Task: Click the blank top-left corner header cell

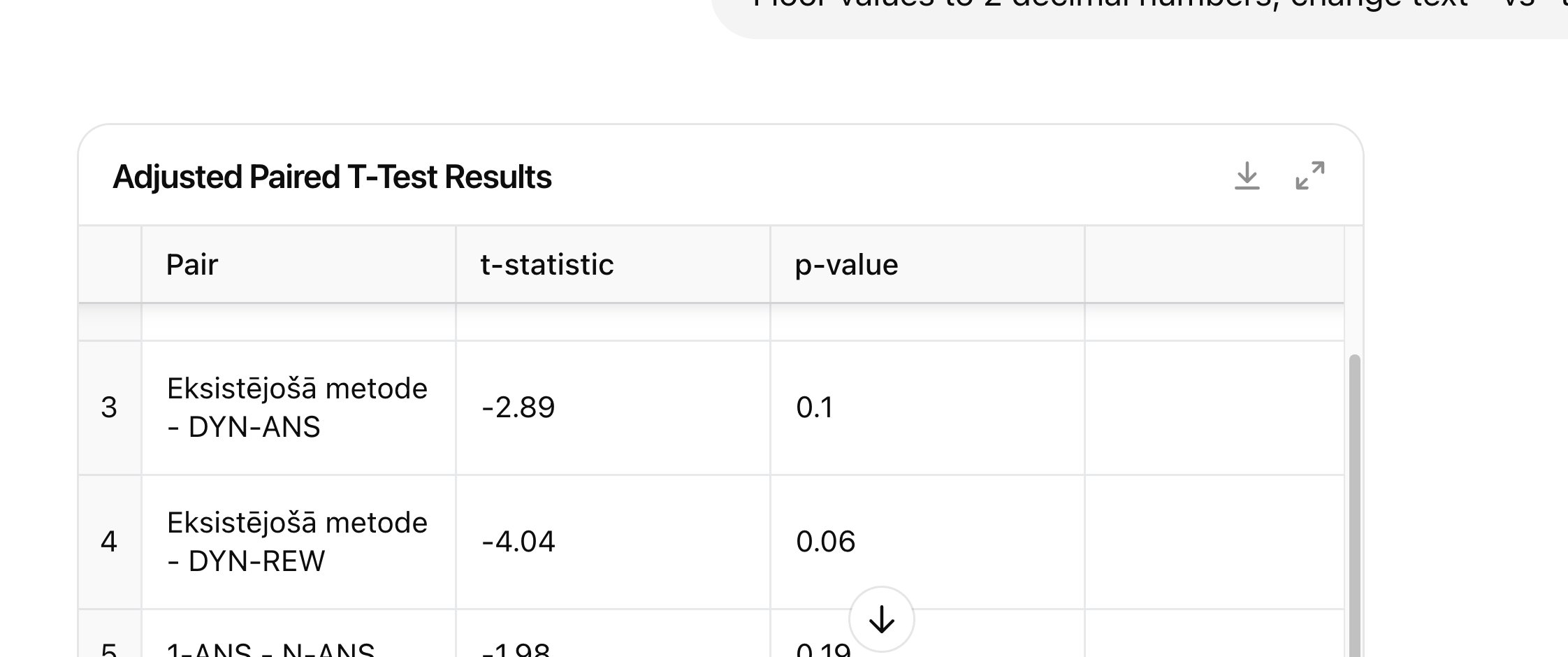Action: (110, 265)
